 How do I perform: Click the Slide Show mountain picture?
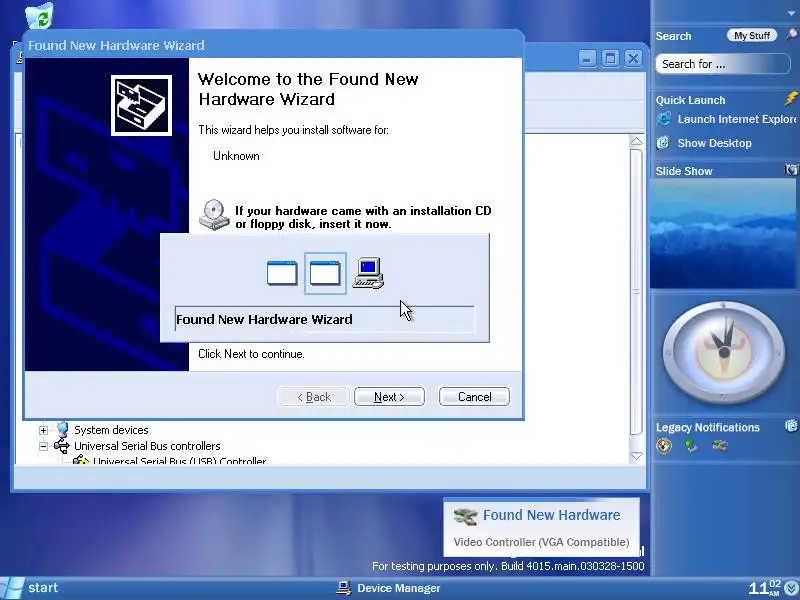click(723, 234)
